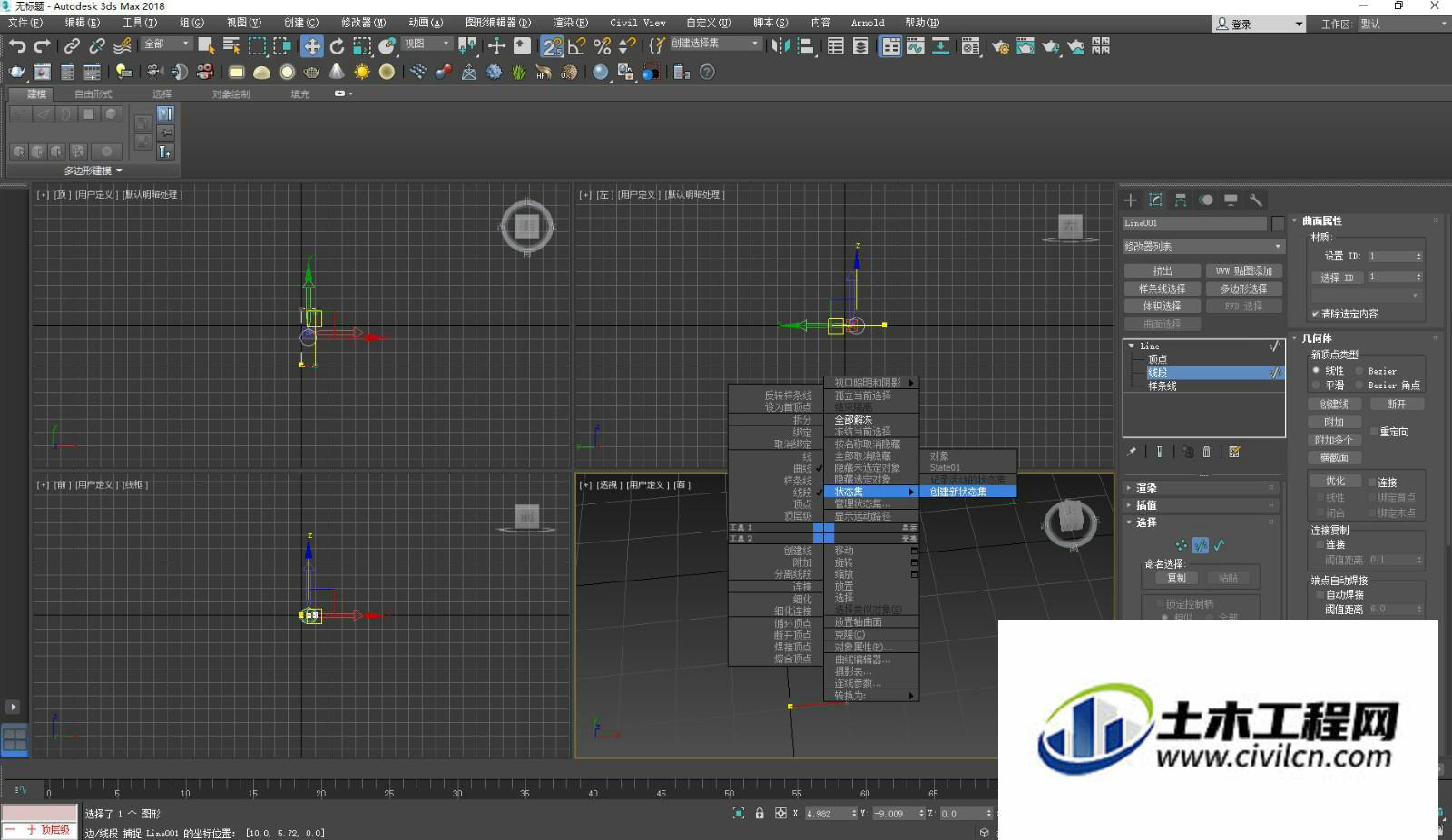Open the Curve Editor icon
The height and width of the screenshot is (840, 1452).
click(x=916, y=46)
